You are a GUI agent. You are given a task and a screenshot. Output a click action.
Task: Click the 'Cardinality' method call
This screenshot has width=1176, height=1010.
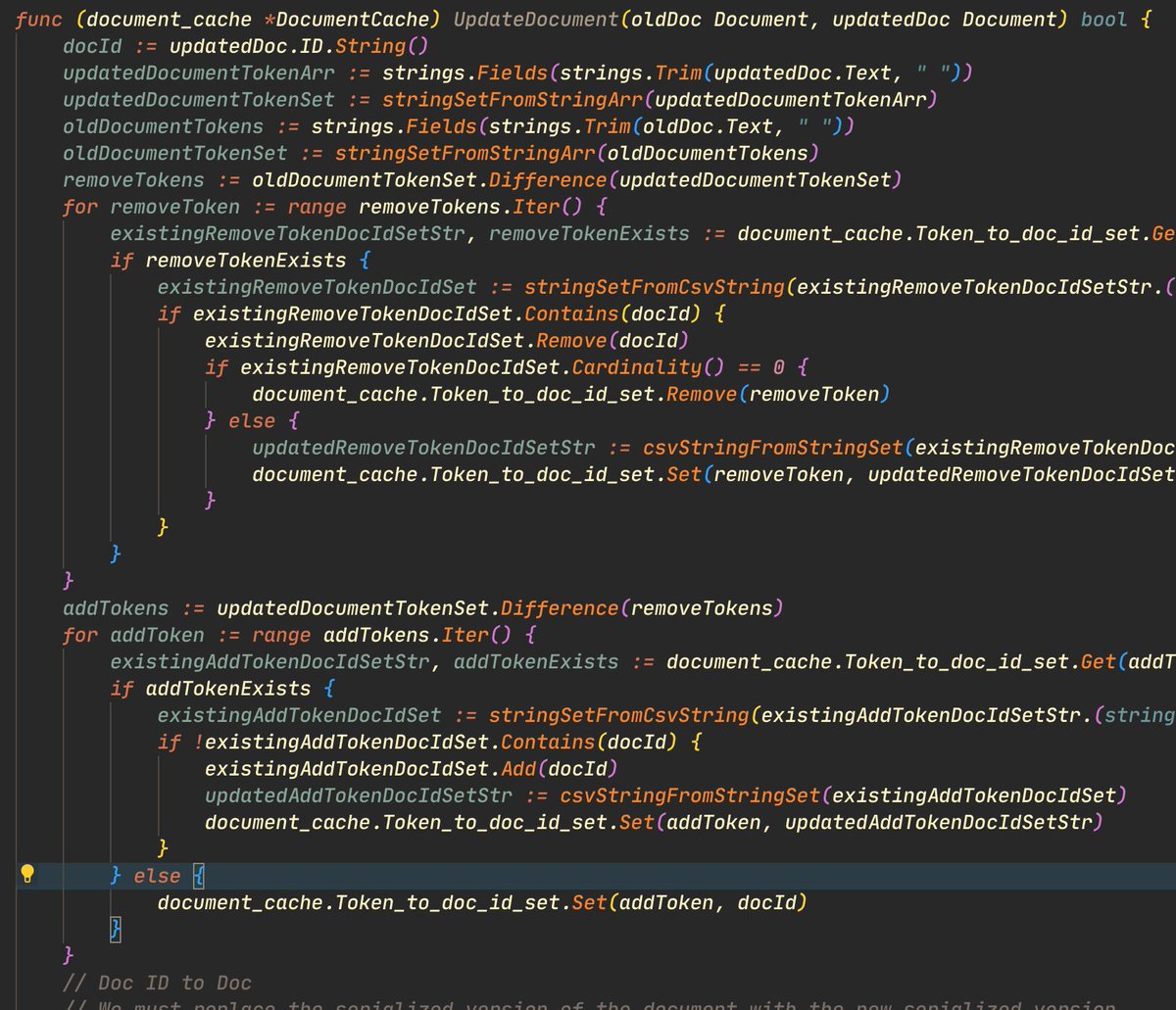coord(636,366)
